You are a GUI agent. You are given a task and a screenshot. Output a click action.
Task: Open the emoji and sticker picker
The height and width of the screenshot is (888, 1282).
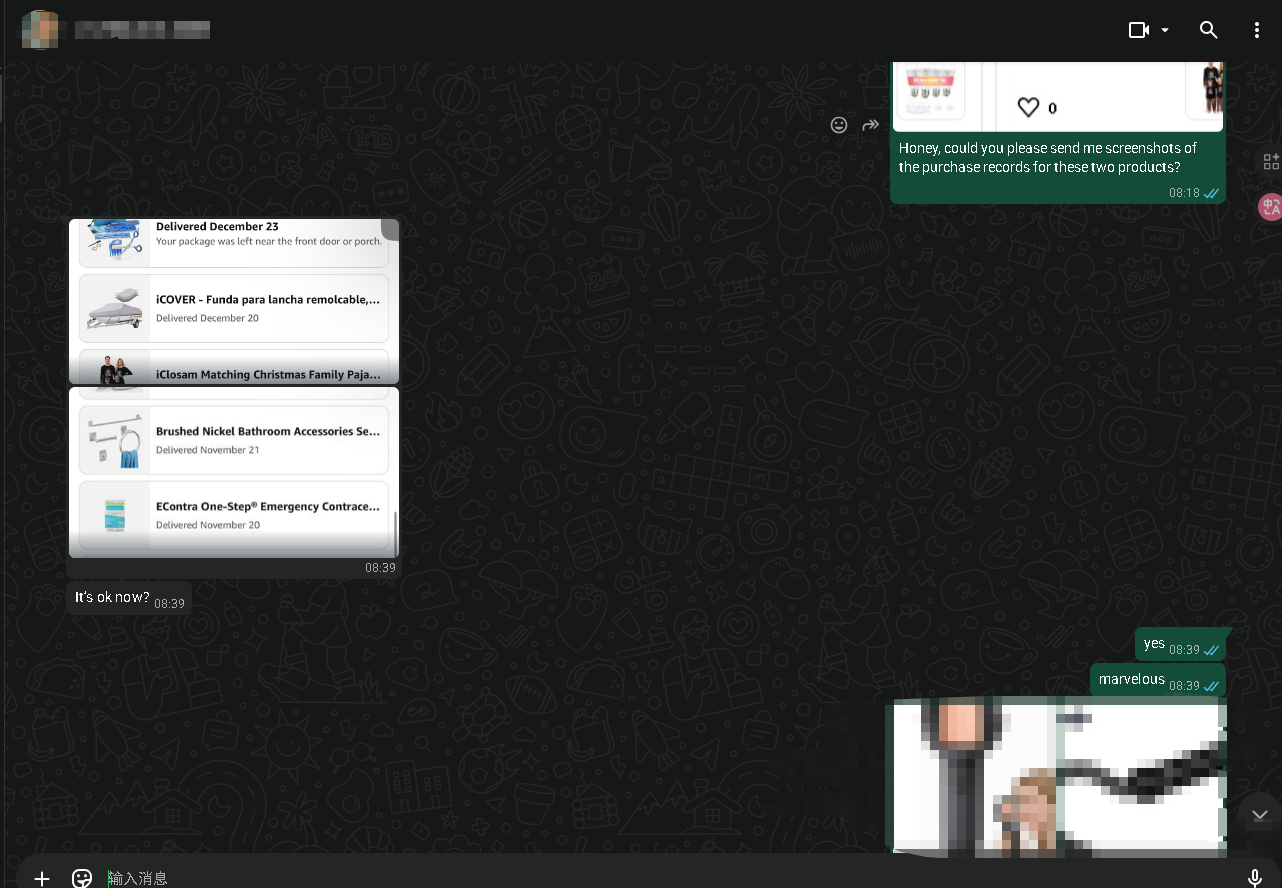[82, 877]
